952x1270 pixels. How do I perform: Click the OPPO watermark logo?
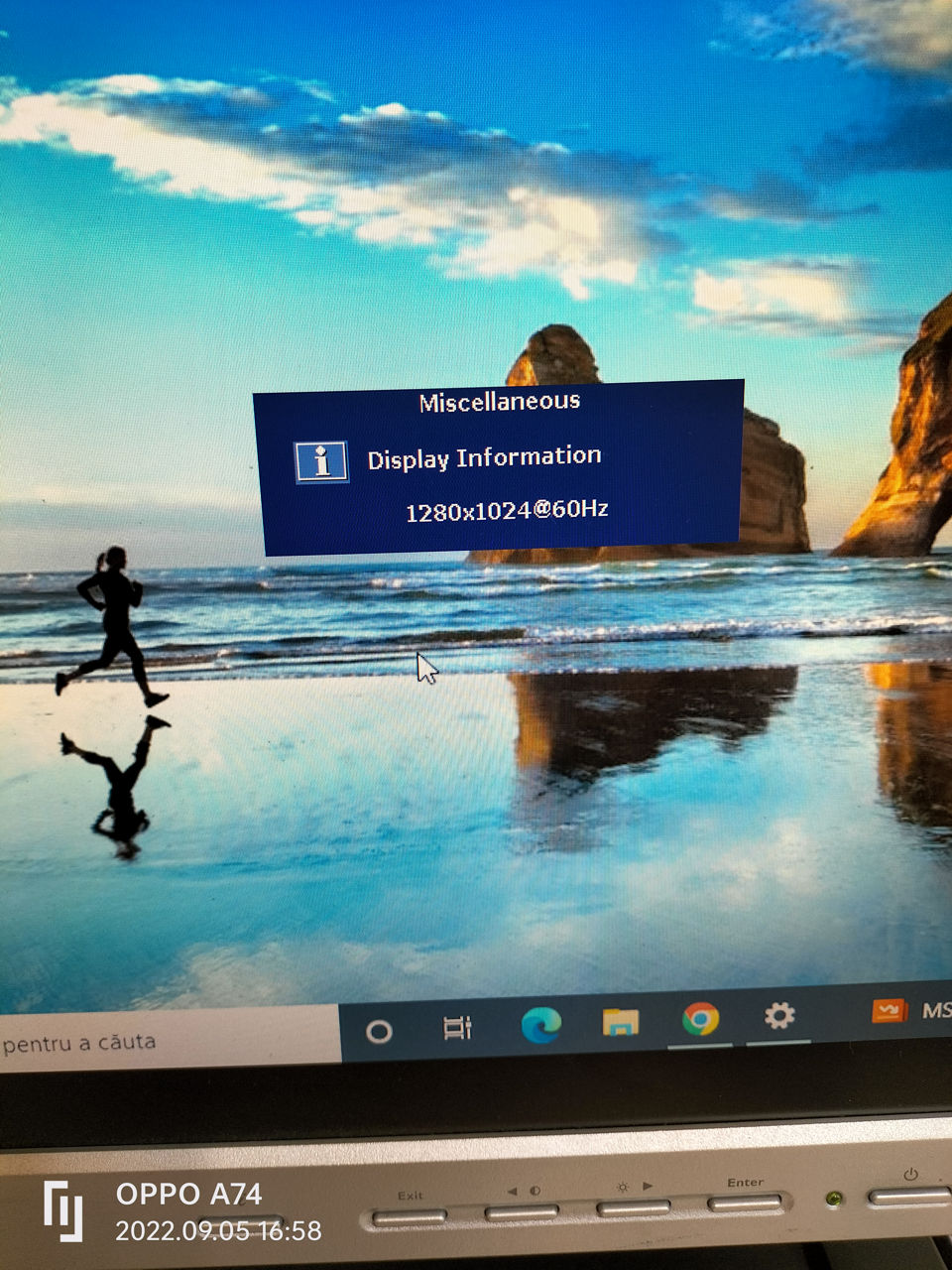pyautogui.click(x=63, y=1210)
